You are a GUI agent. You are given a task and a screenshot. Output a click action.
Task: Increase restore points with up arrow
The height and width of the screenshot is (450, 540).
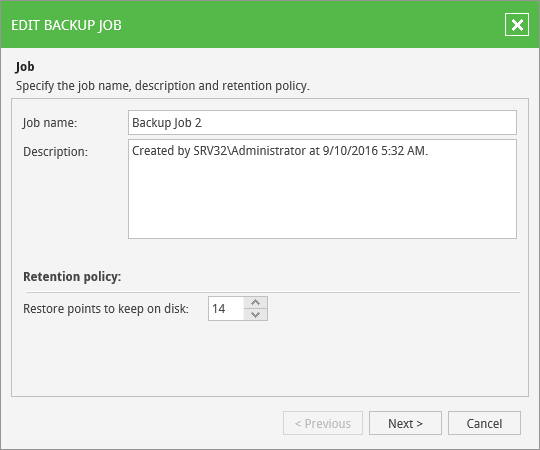[x=255, y=303]
